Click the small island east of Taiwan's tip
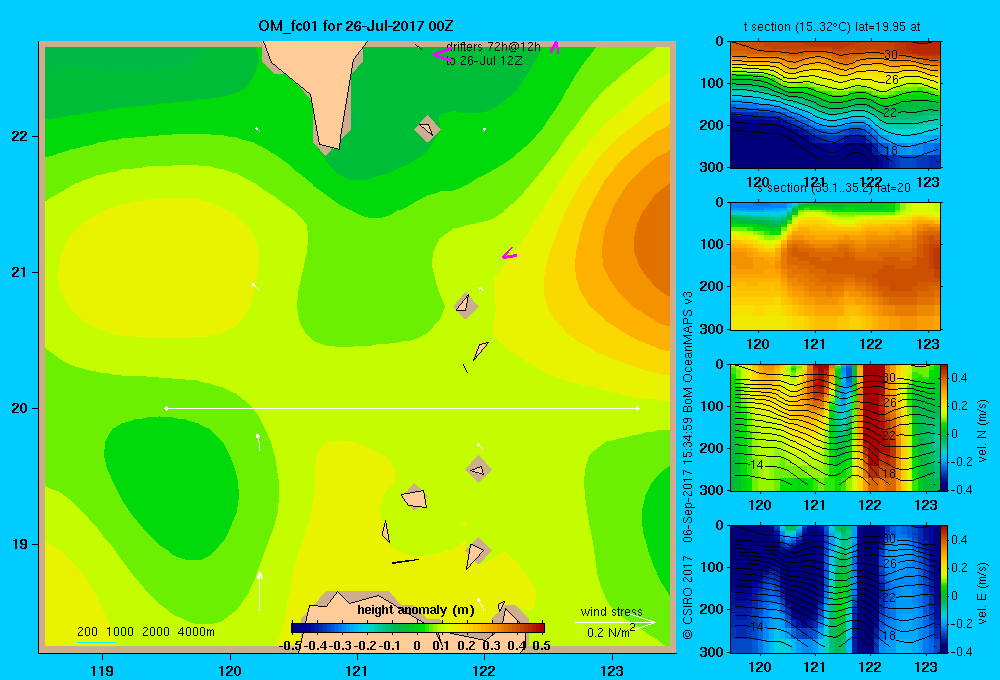This screenshot has height=680, width=1000. (427, 129)
